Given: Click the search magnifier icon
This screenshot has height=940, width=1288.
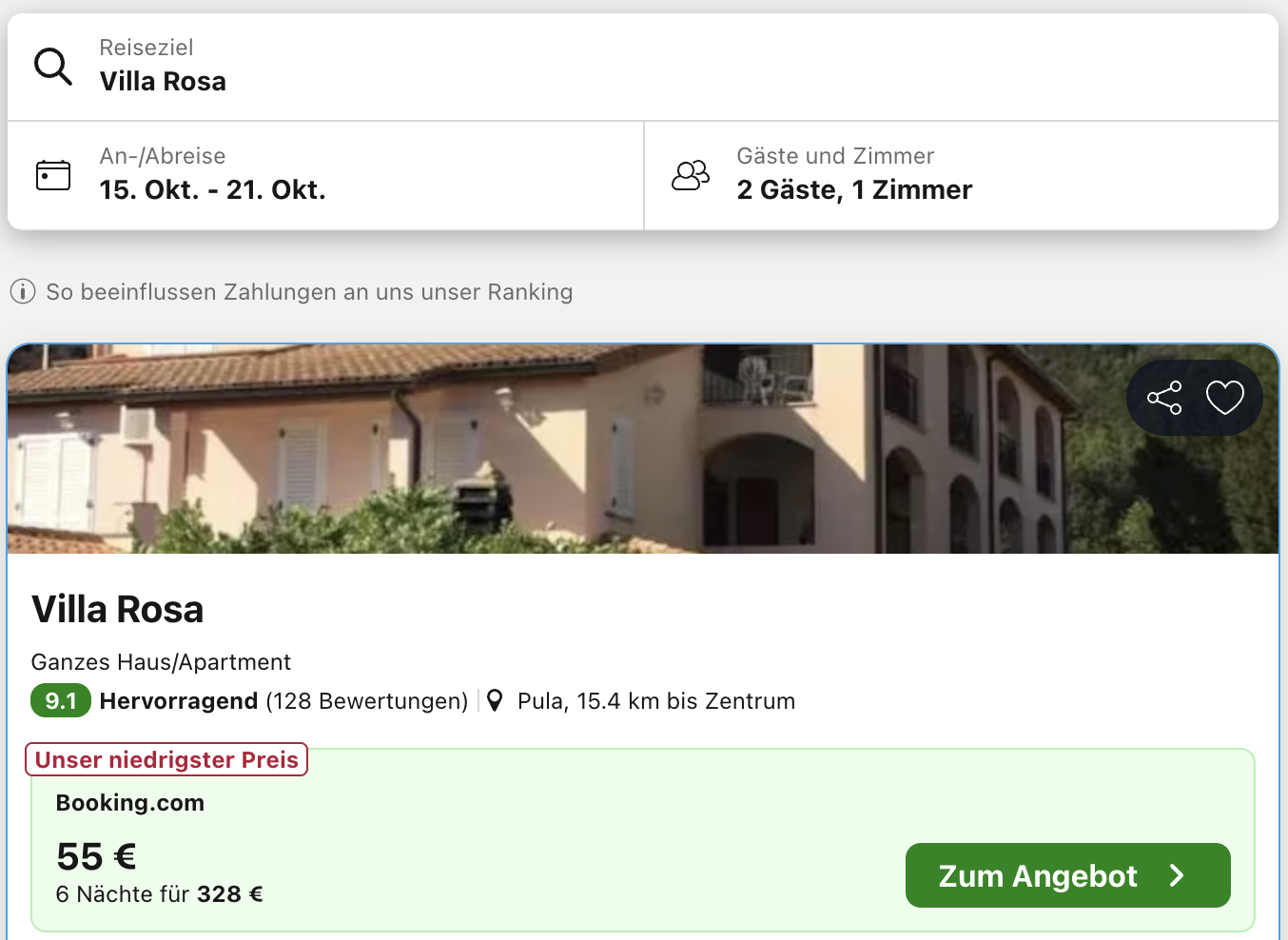Looking at the screenshot, I should [x=53, y=67].
